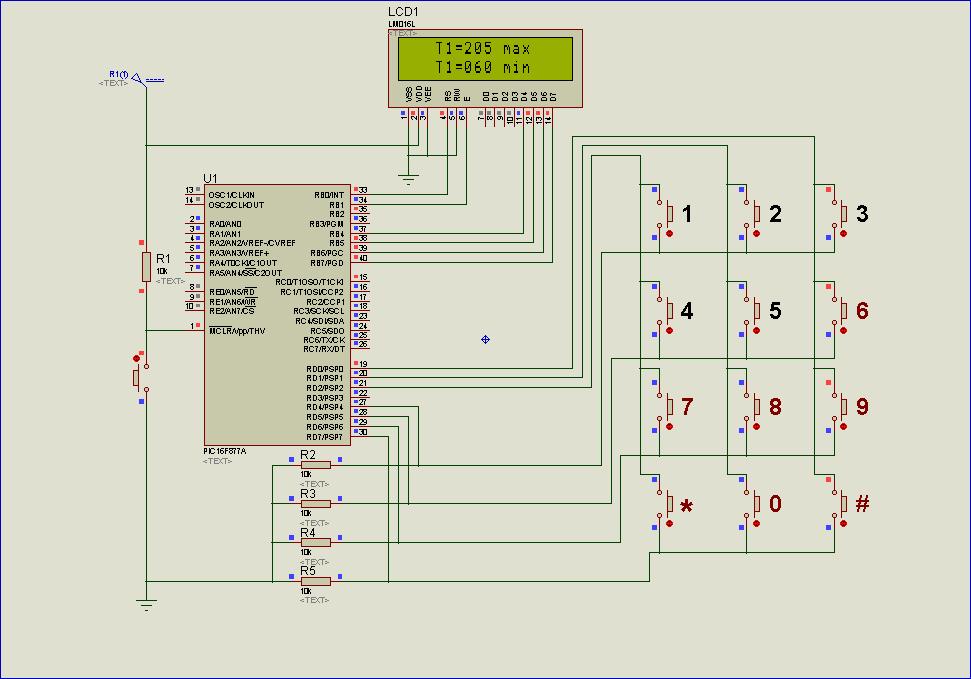Click keypad push-button labeled hash

click(842, 503)
